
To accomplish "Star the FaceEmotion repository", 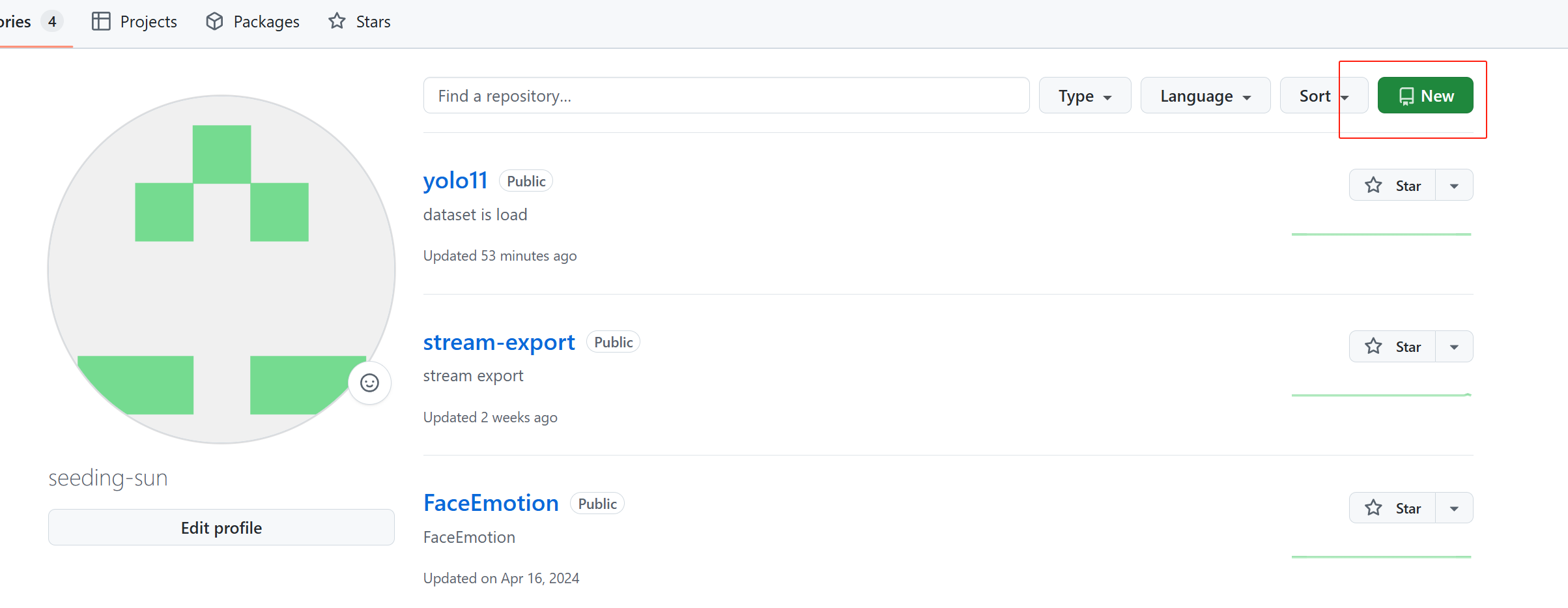I will point(1393,508).
